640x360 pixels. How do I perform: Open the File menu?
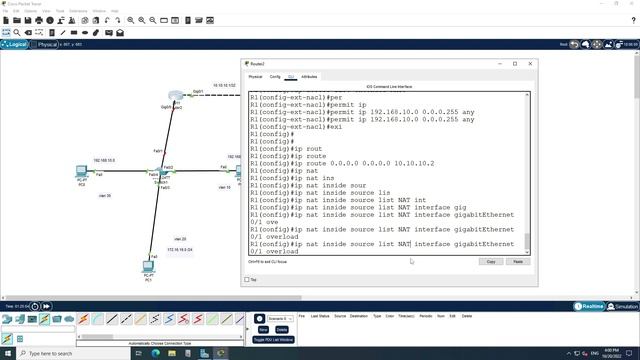click(5, 11)
